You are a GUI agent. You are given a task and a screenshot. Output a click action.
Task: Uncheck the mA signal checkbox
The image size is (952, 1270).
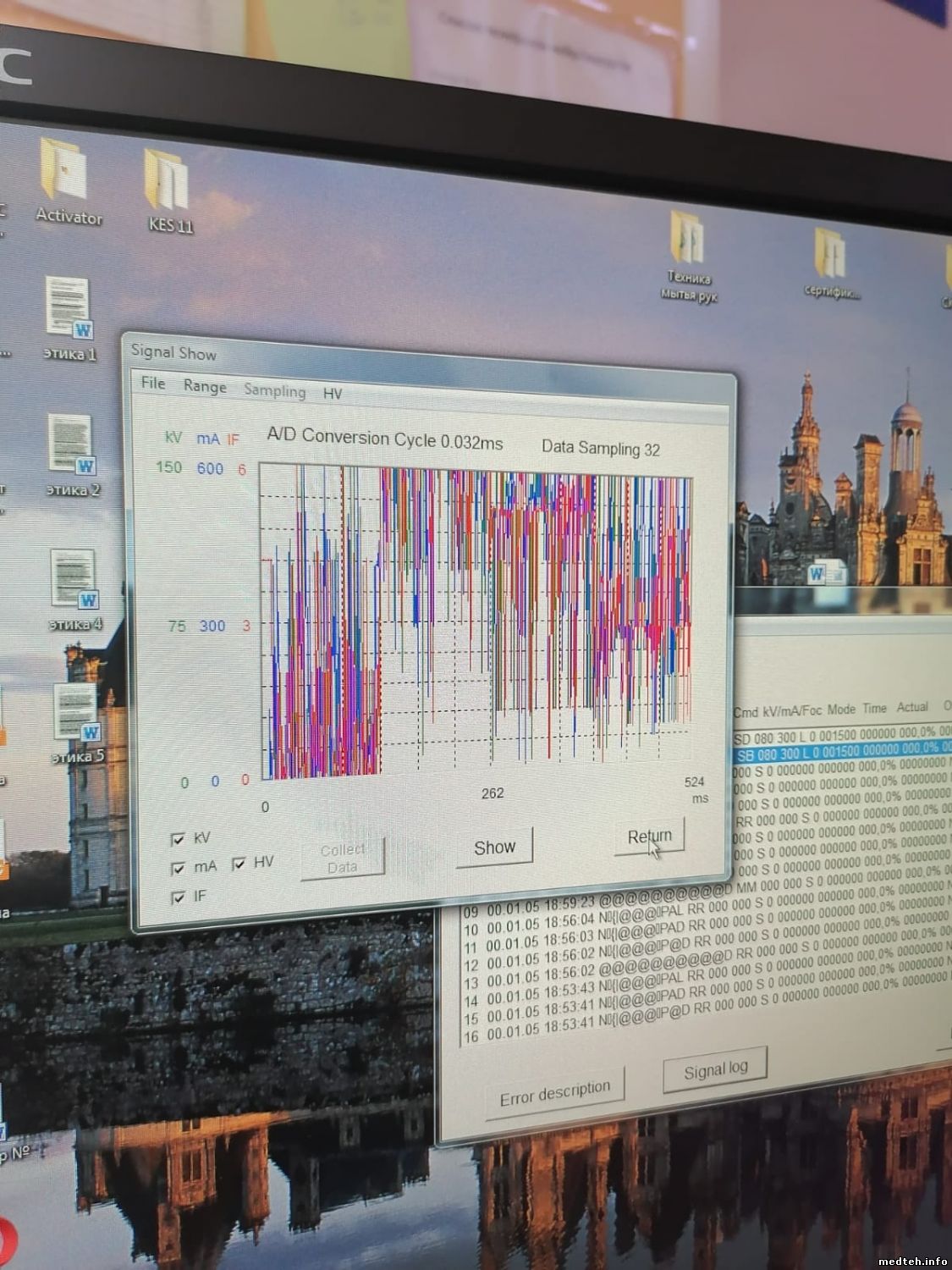pos(178,868)
